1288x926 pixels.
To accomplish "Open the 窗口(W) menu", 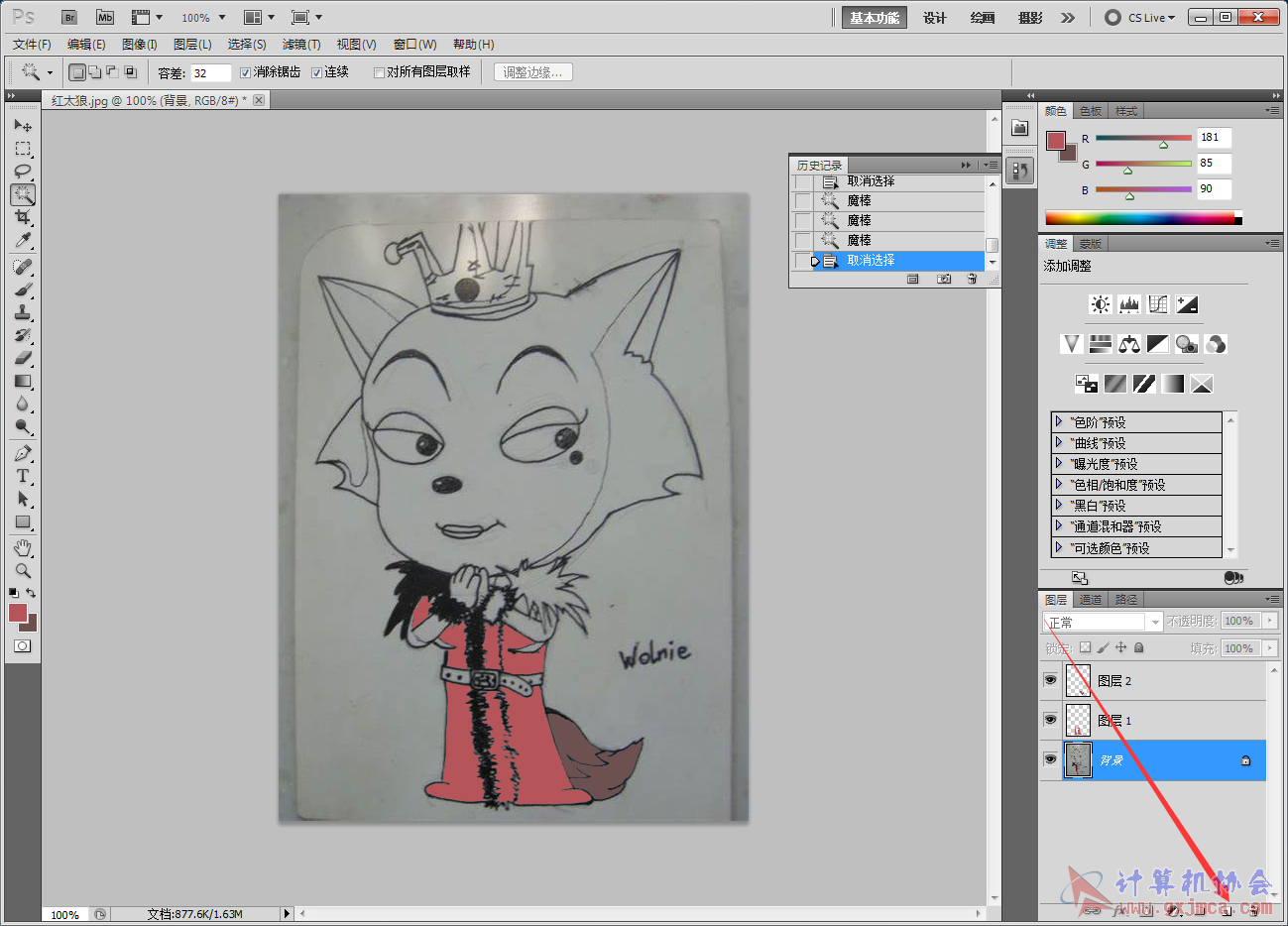I will (x=414, y=45).
